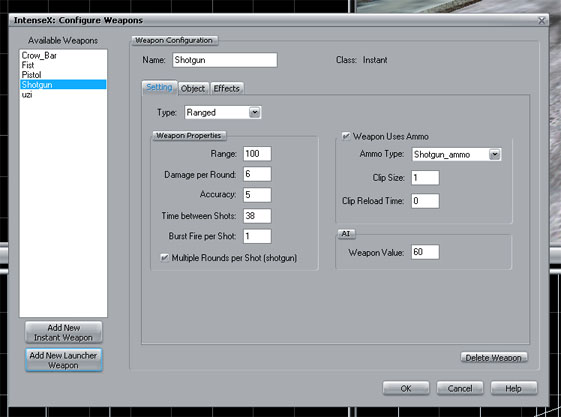Open the Type dropdown arrow
Image resolution: width=561 pixels, height=417 pixels.
tap(254, 112)
